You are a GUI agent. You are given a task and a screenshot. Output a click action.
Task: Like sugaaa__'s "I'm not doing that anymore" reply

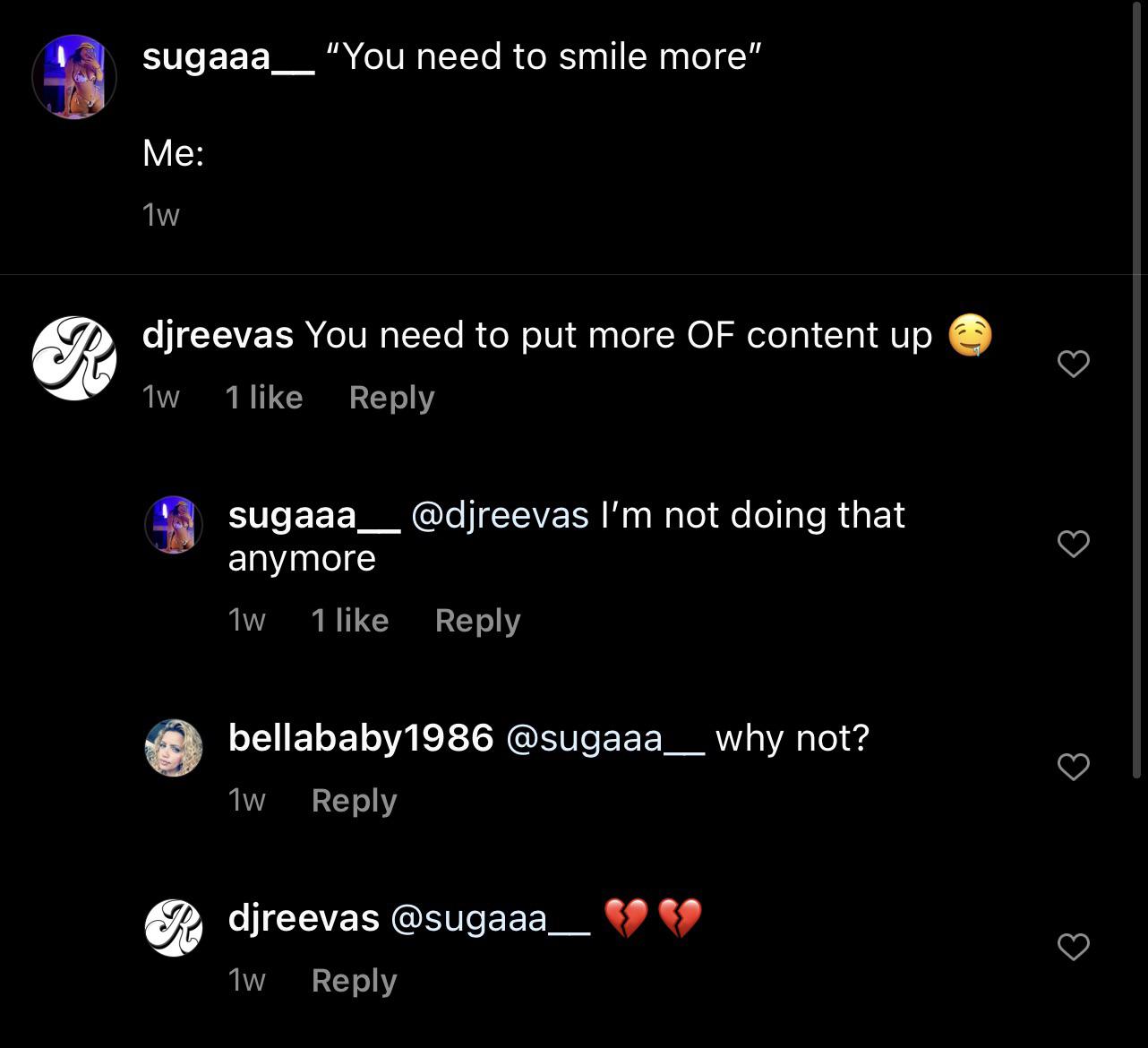click(1073, 544)
